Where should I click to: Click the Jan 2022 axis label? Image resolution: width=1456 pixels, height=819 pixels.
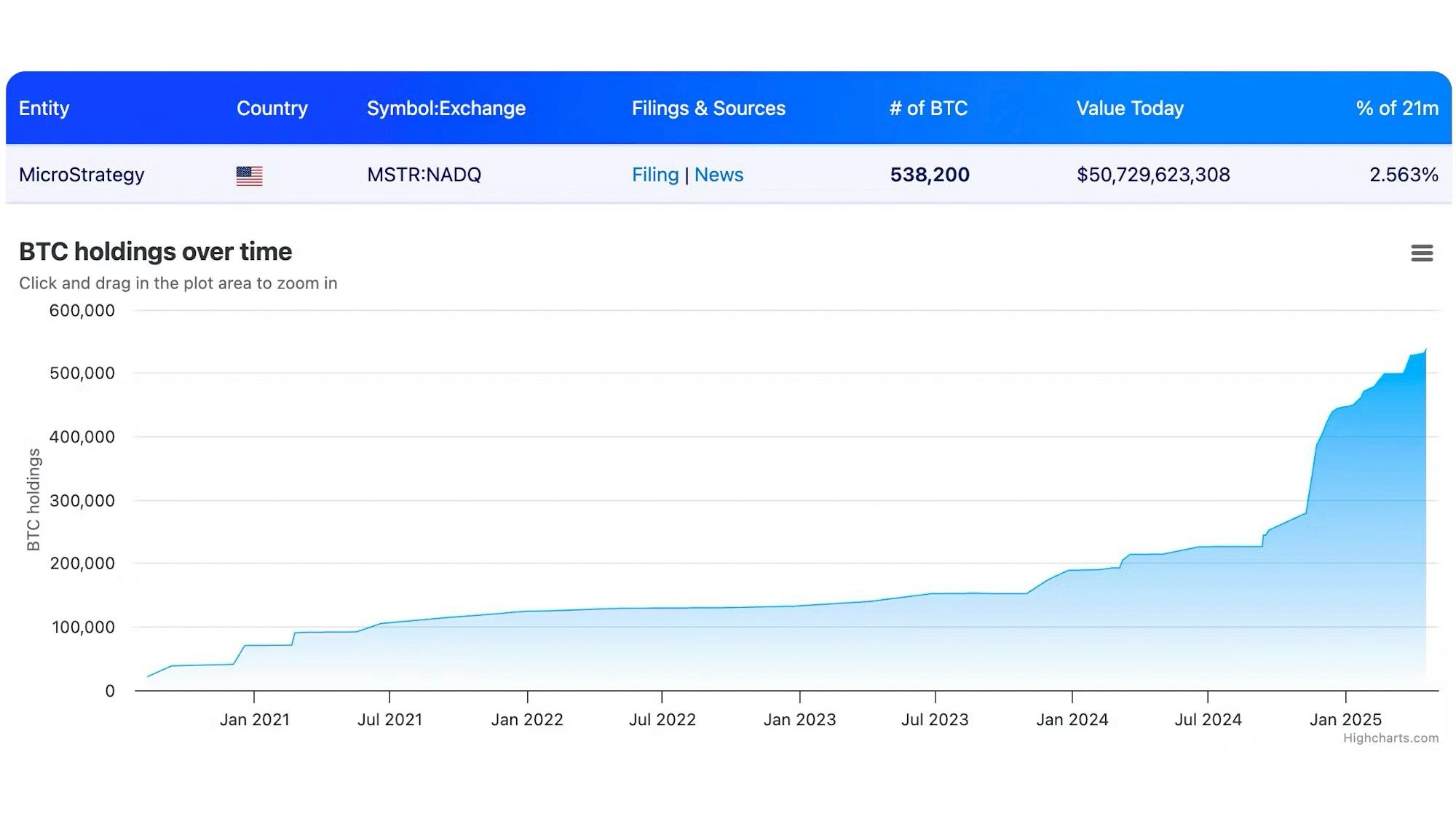(x=527, y=720)
